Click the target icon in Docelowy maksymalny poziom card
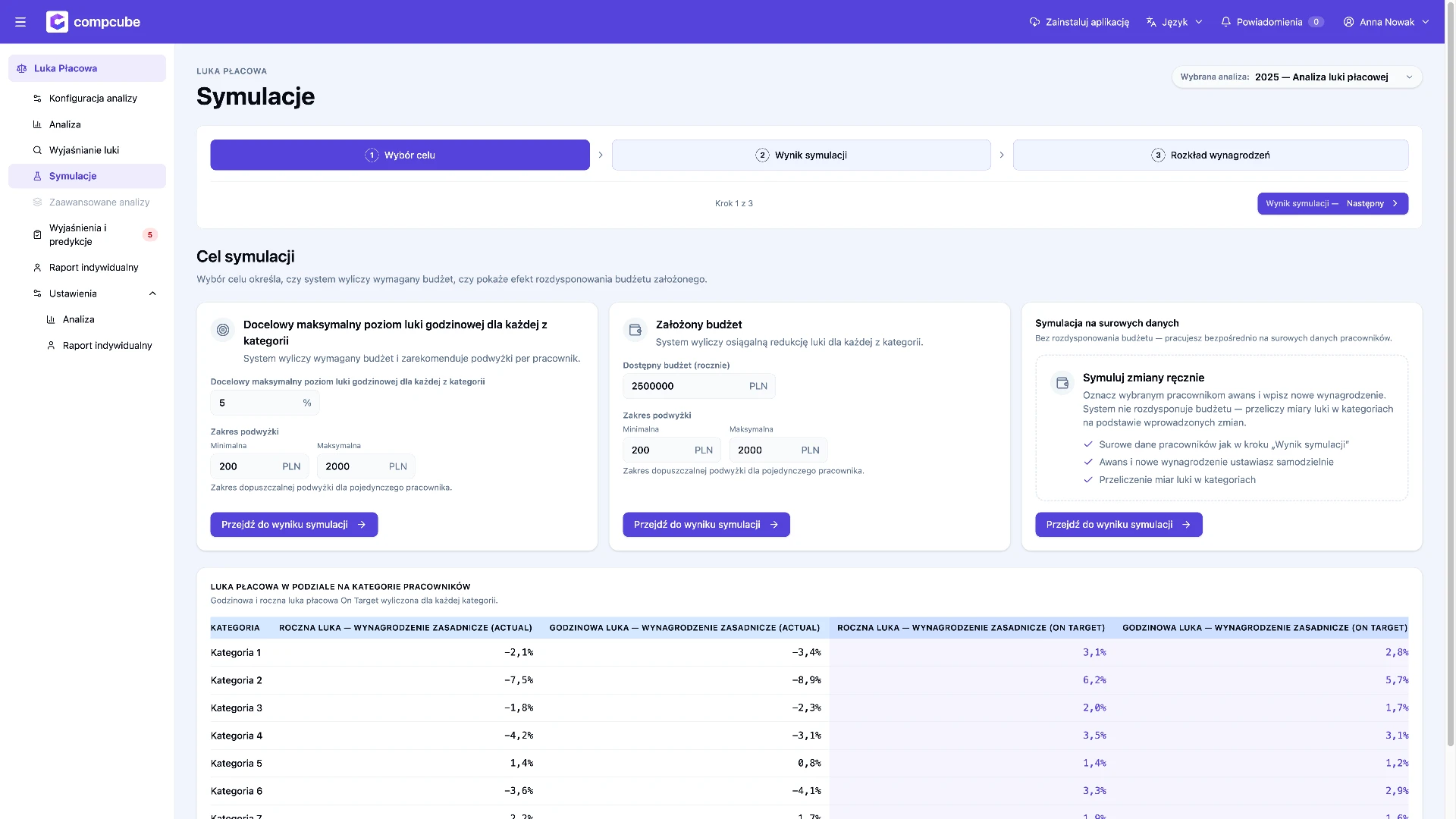 click(223, 330)
